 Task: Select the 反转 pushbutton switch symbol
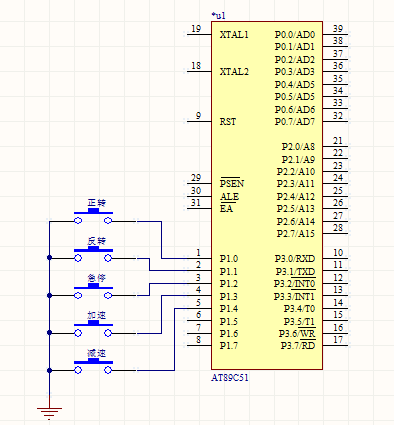(x=93, y=253)
